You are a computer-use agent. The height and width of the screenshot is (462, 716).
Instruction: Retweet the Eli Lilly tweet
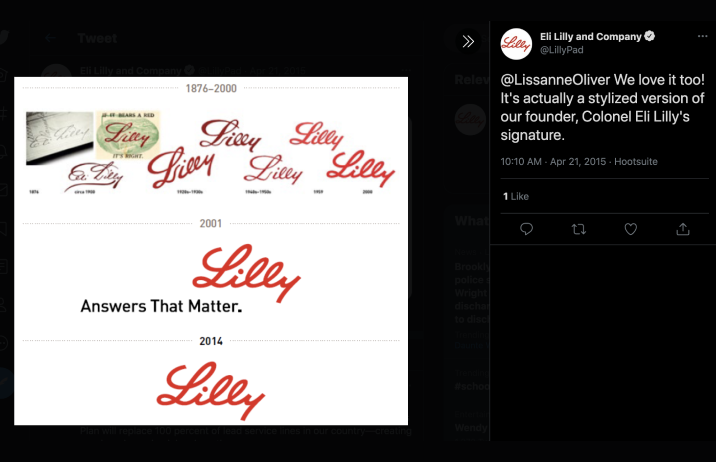coord(579,229)
